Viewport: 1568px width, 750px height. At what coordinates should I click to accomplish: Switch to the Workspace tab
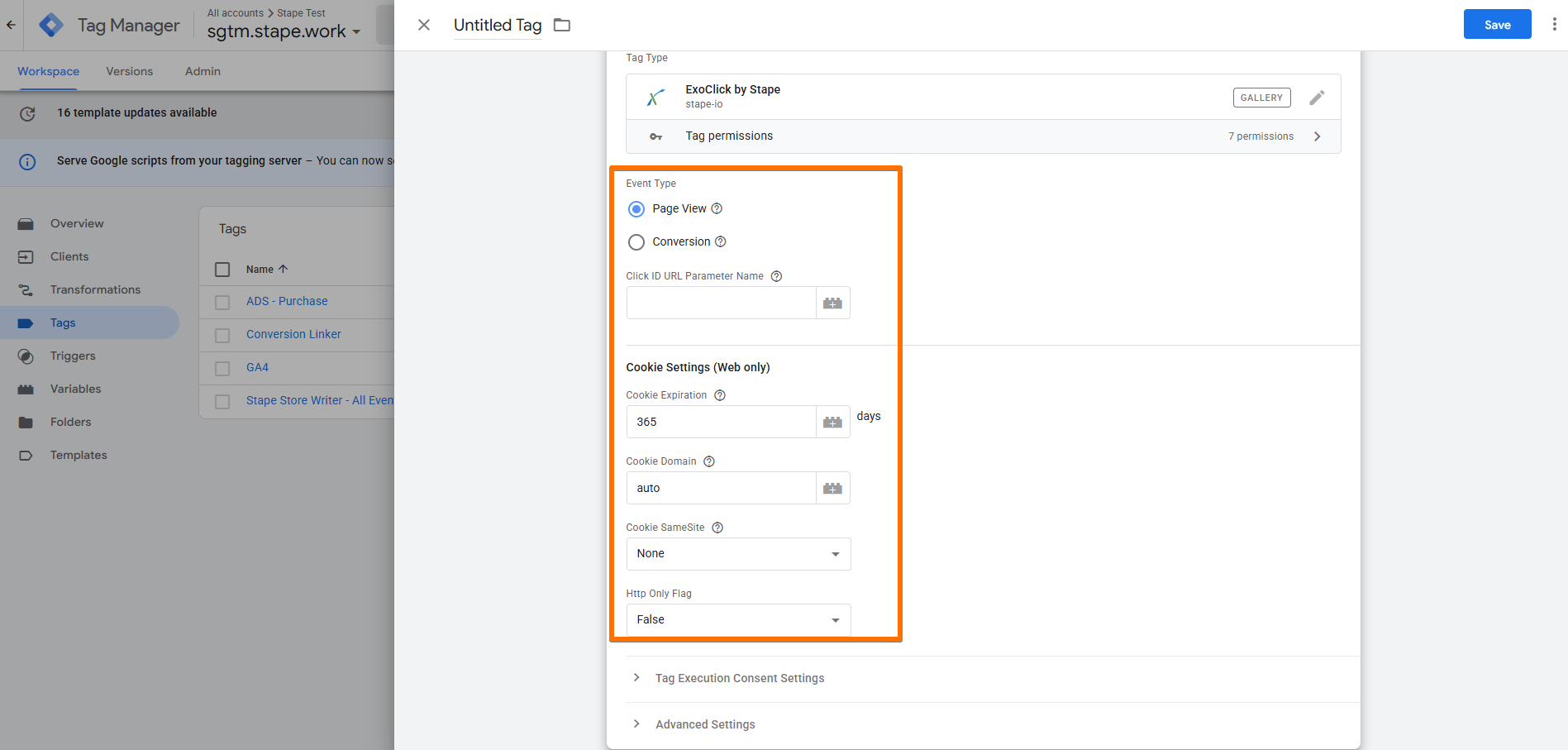[x=48, y=71]
